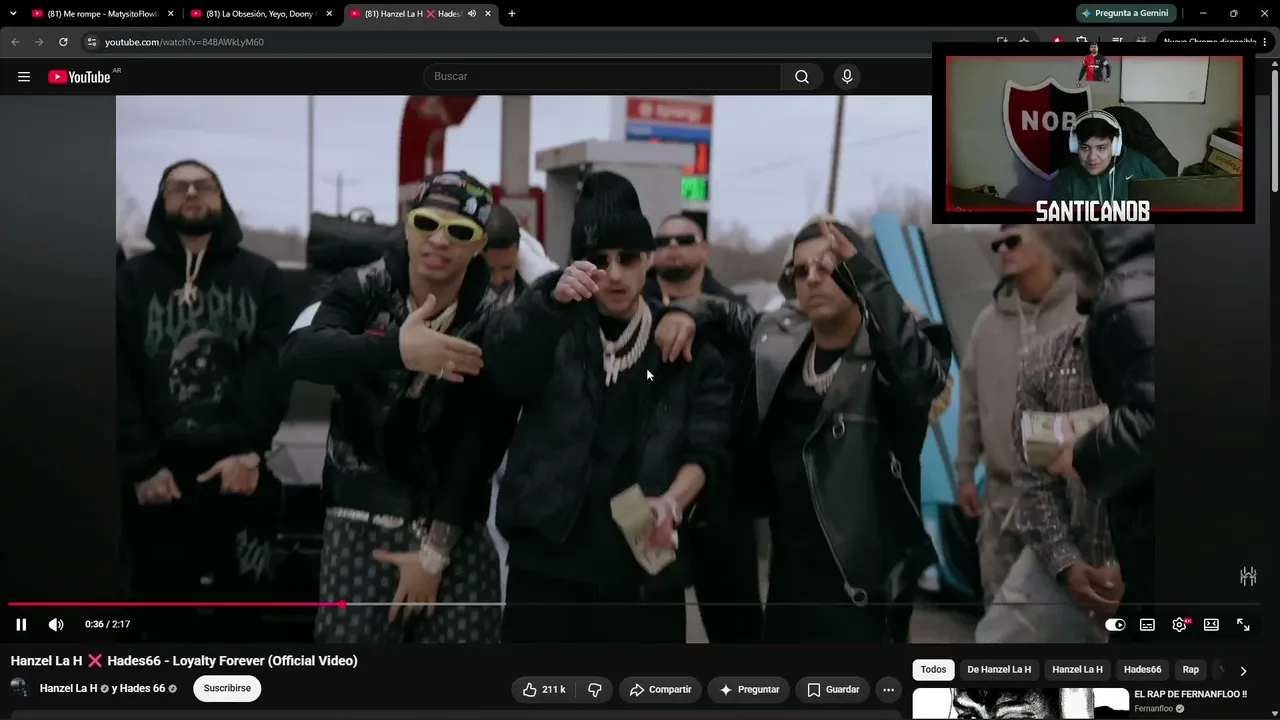Reload the current page

click(x=63, y=42)
